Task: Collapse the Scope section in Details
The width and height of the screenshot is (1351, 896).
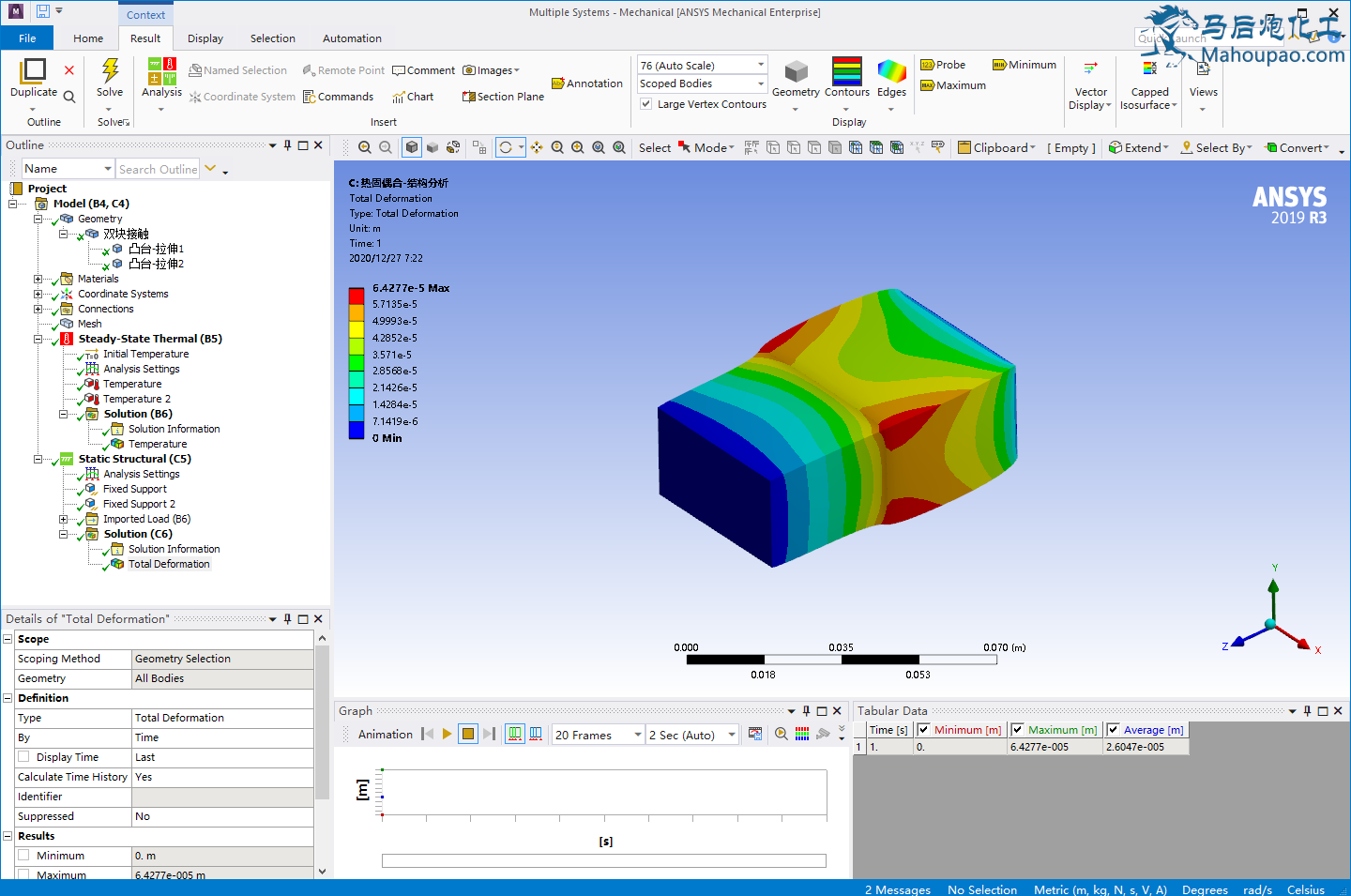Action: pyautogui.click(x=8, y=639)
